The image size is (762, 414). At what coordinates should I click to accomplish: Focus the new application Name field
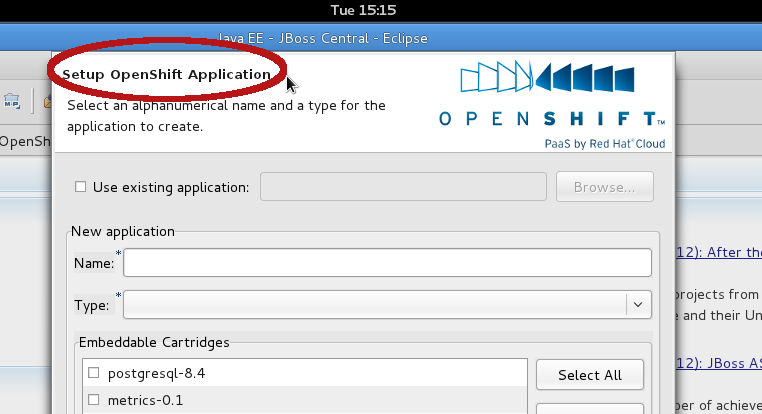387,263
